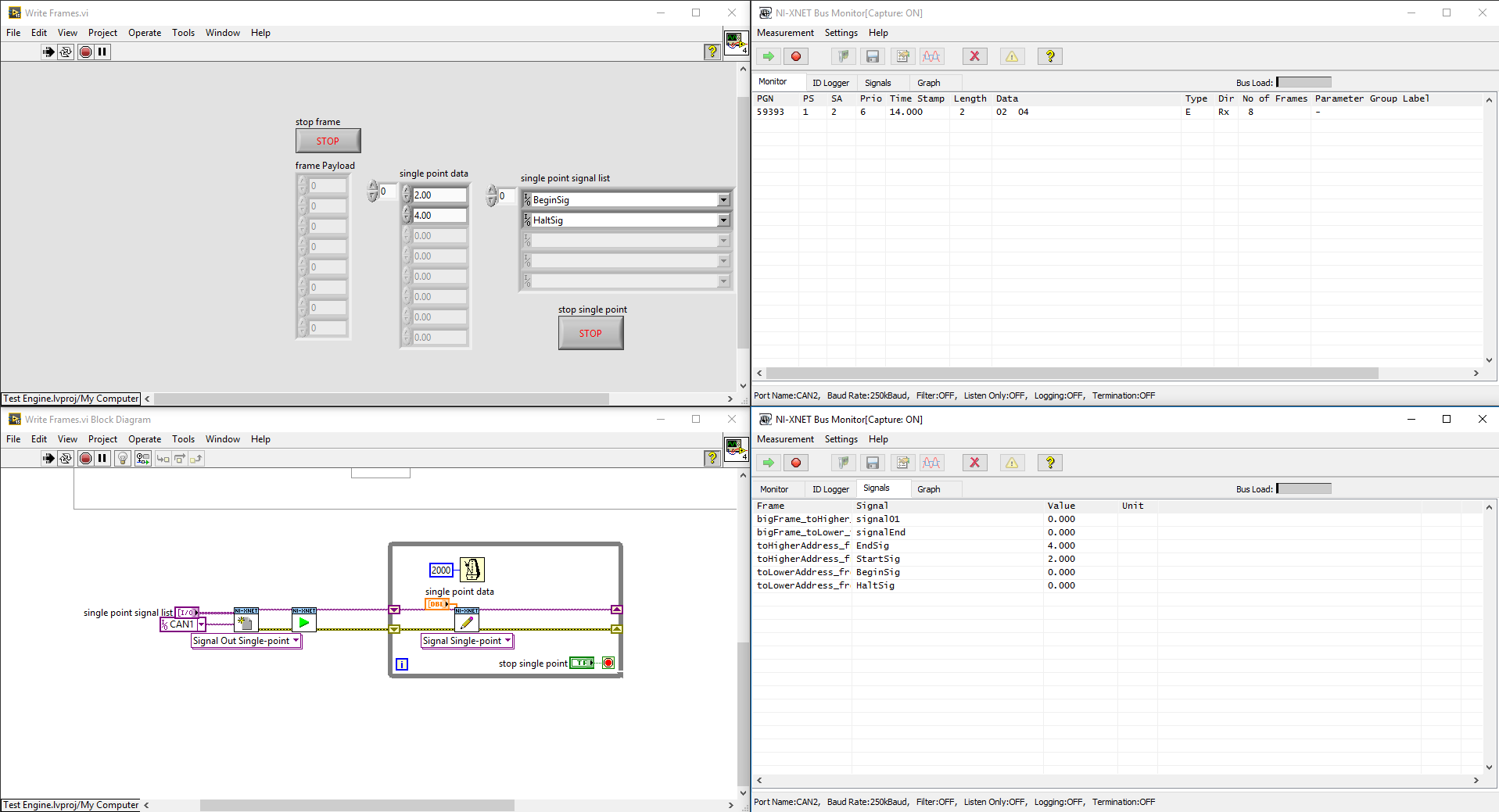Screen dimensions: 1499x812
Task: Click help question icon in lower Bus Monitor
Action: pyautogui.click(x=1050, y=463)
